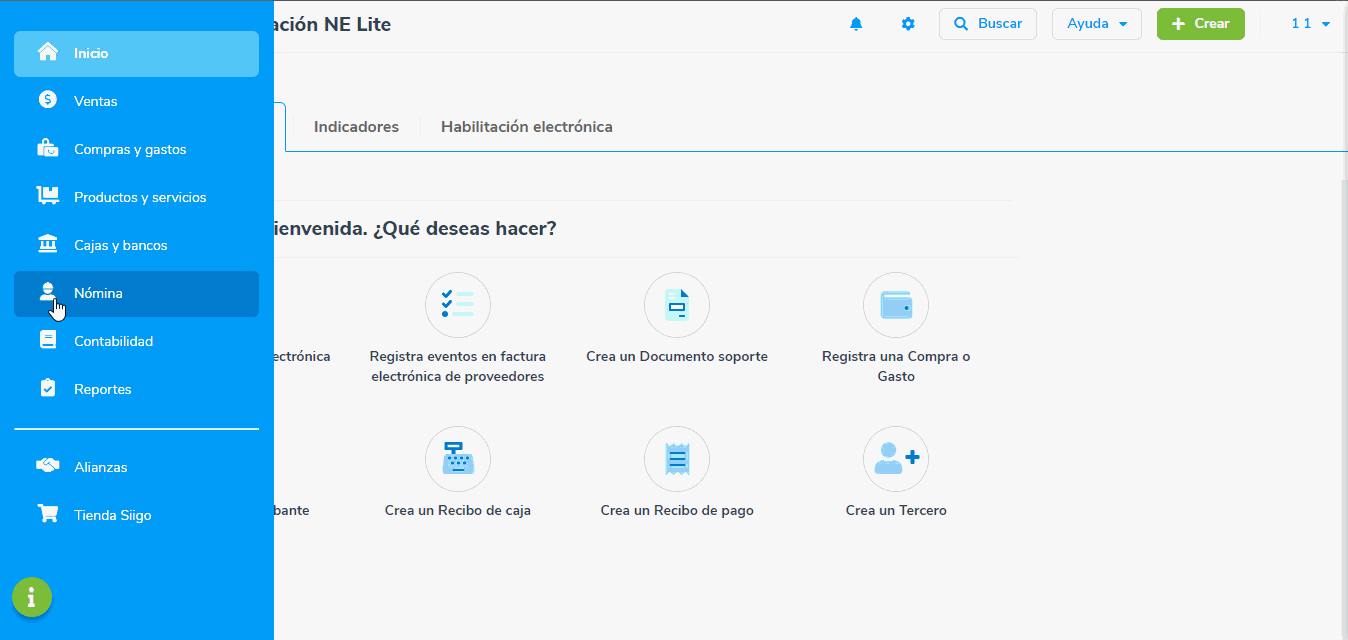Expand the Ayuda dropdown

pos(1096,24)
